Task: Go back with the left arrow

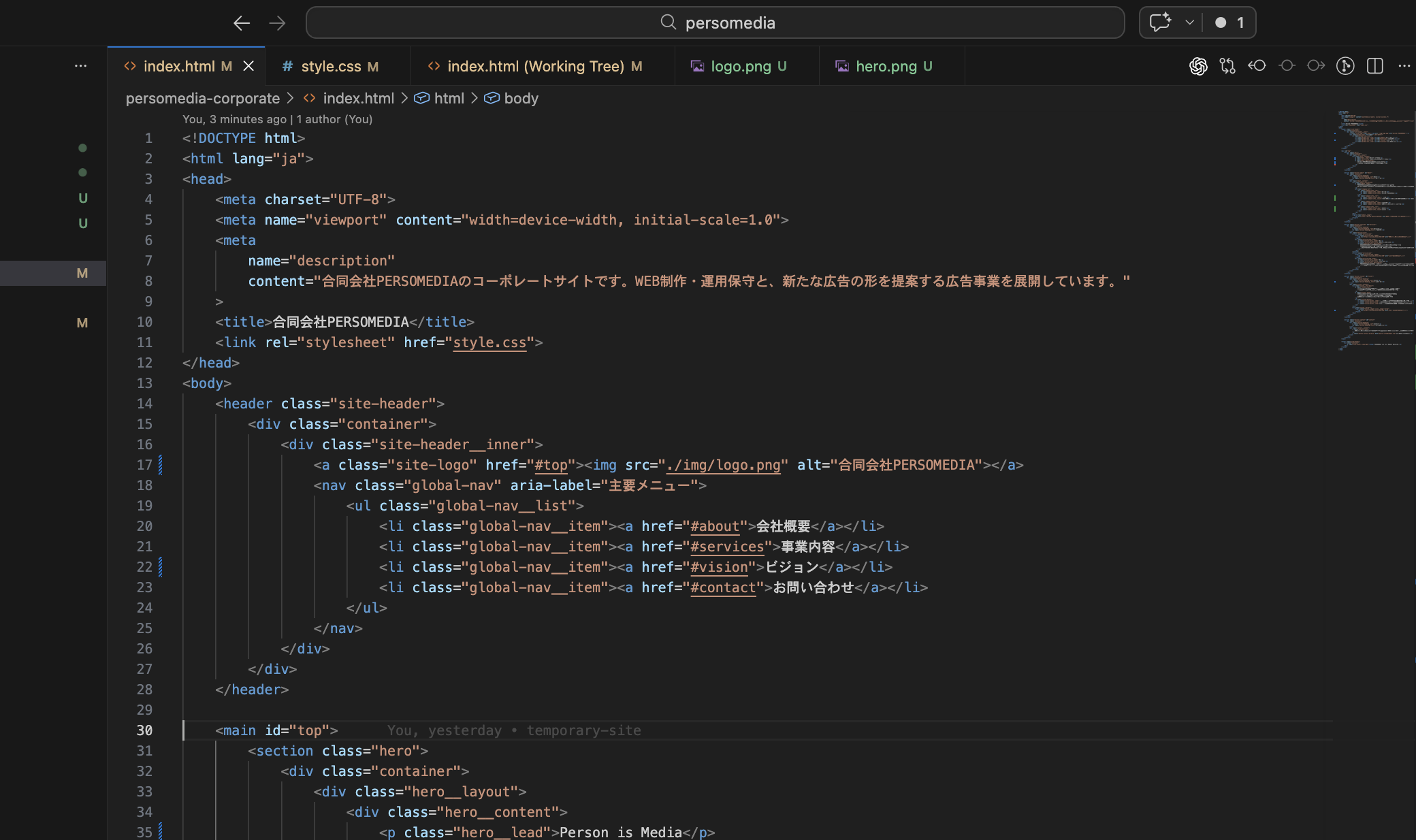Action: point(242,23)
